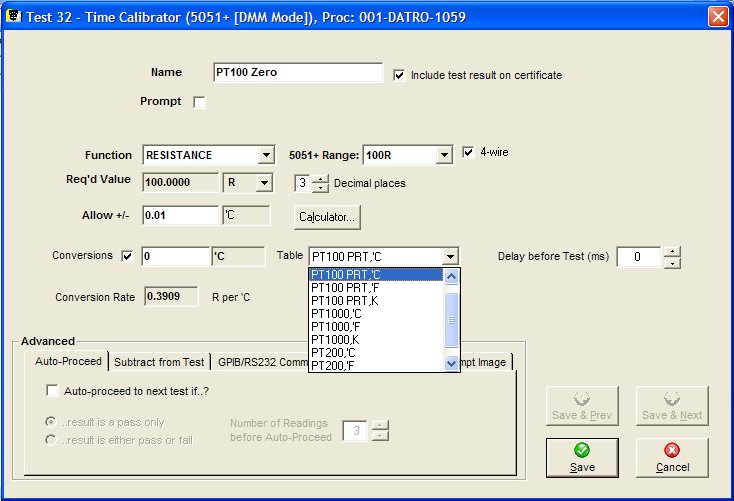This screenshot has height=501, width=734.
Task: Enable the Prompt checkbox
Action: (199, 102)
